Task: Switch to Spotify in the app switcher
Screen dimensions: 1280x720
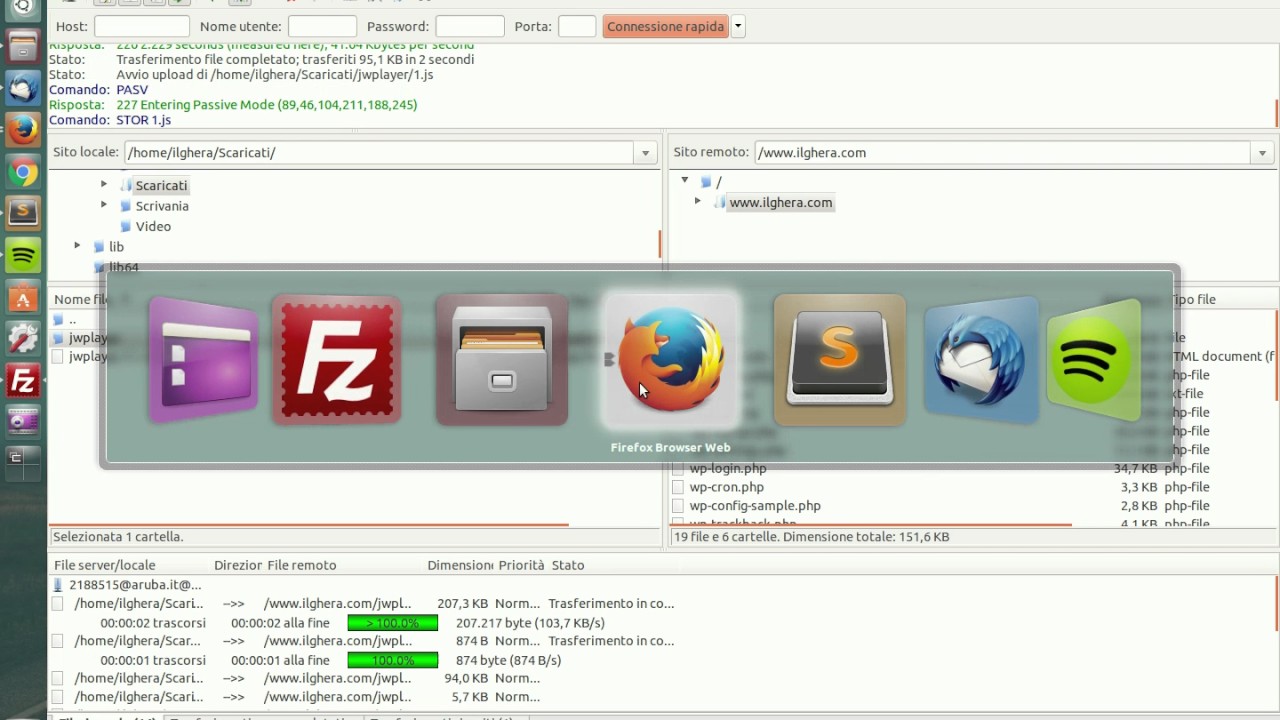Action: (1094, 360)
